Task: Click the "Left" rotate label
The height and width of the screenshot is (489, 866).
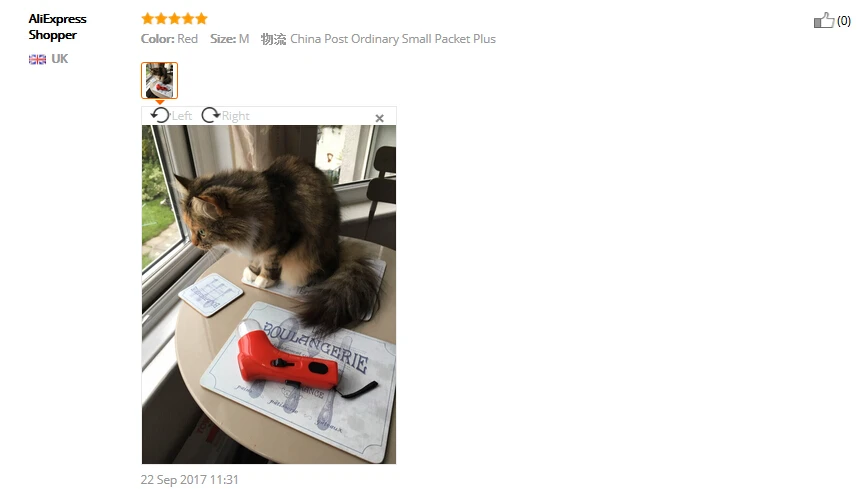Action: [x=181, y=116]
